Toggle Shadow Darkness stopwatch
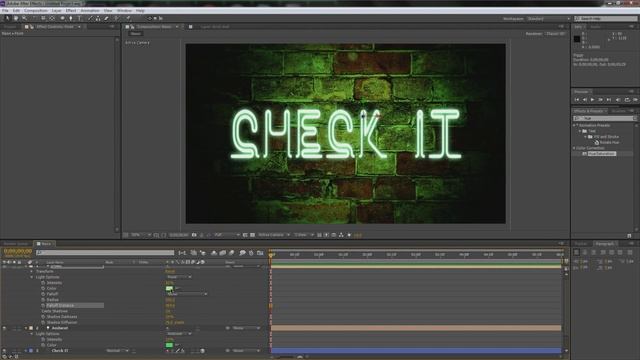This screenshot has width=640, height=360. [43, 317]
